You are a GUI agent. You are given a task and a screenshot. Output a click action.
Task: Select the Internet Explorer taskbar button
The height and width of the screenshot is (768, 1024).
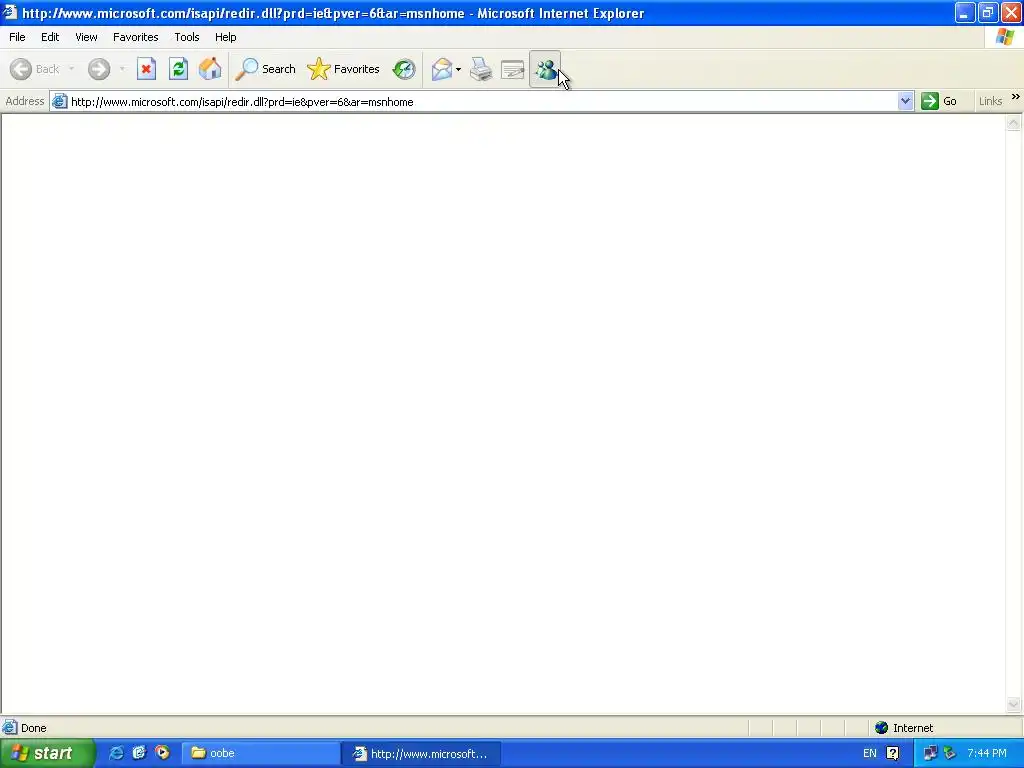421,754
